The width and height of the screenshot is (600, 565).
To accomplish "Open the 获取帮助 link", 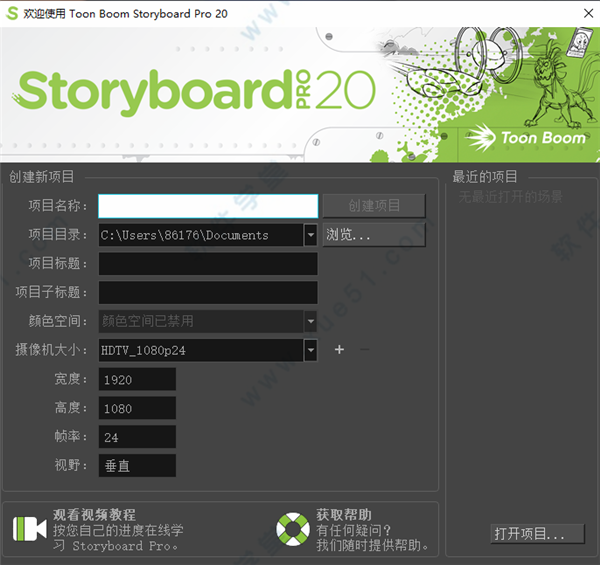I will click(x=344, y=515).
